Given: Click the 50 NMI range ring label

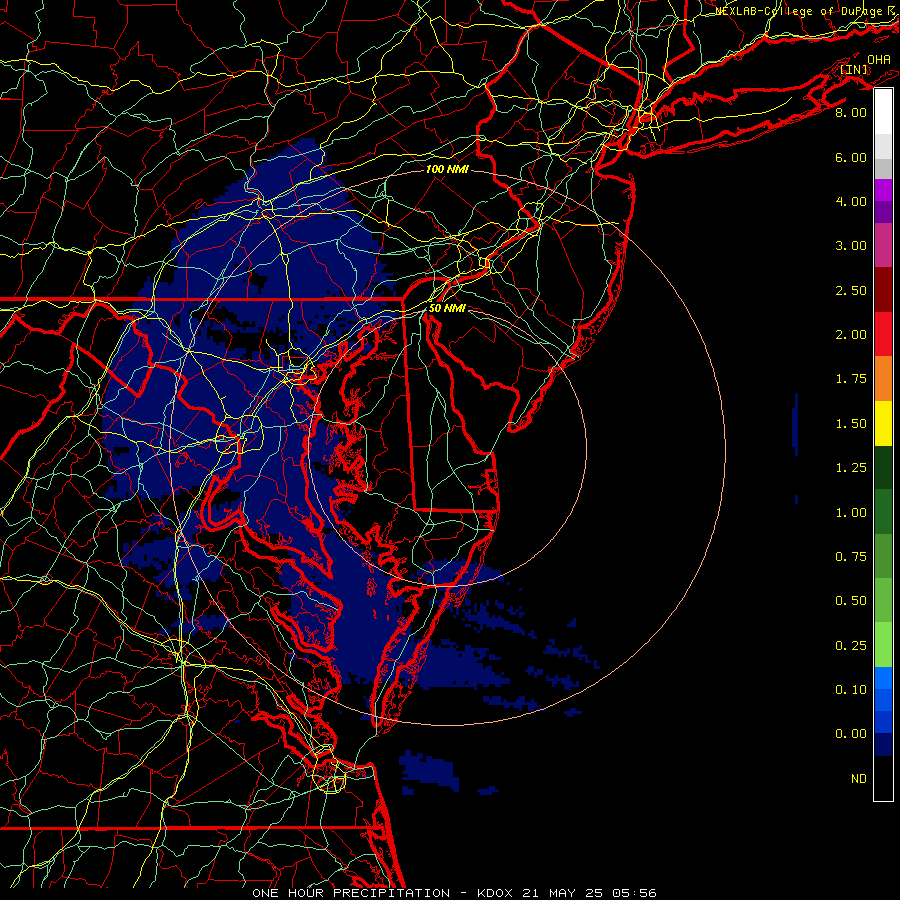Looking at the screenshot, I should pos(447,308).
